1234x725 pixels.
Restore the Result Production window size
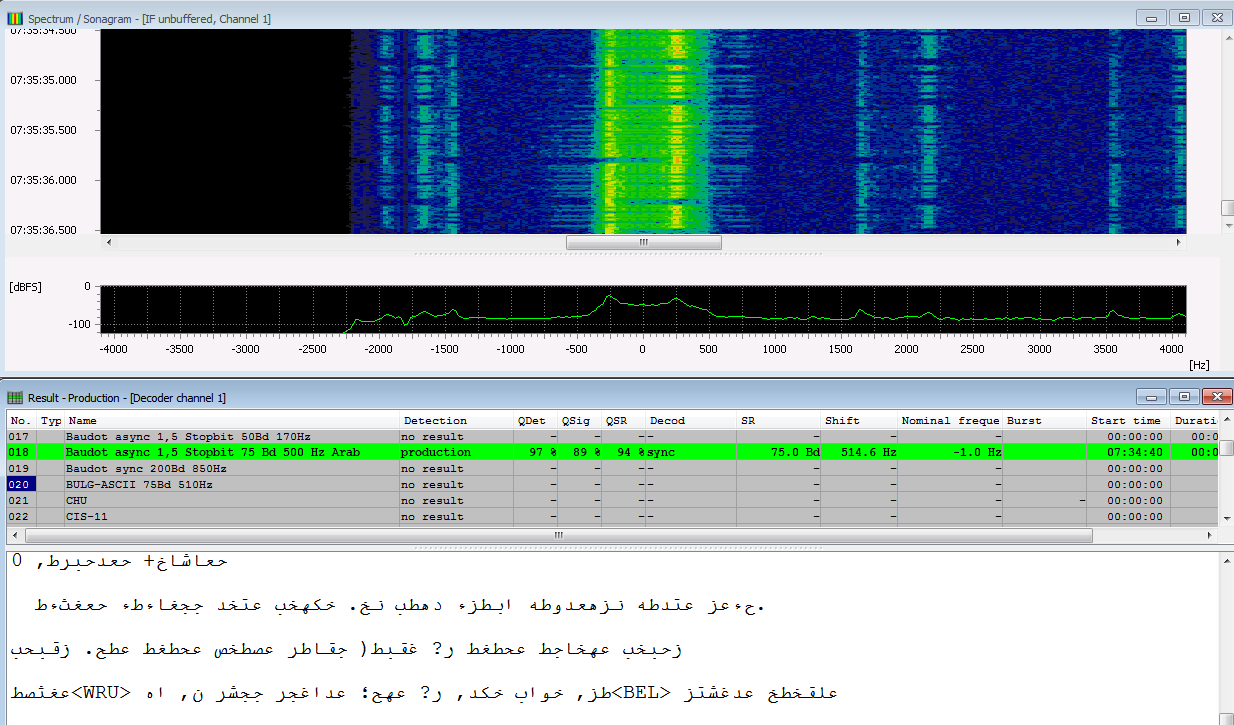pyautogui.click(x=1184, y=397)
